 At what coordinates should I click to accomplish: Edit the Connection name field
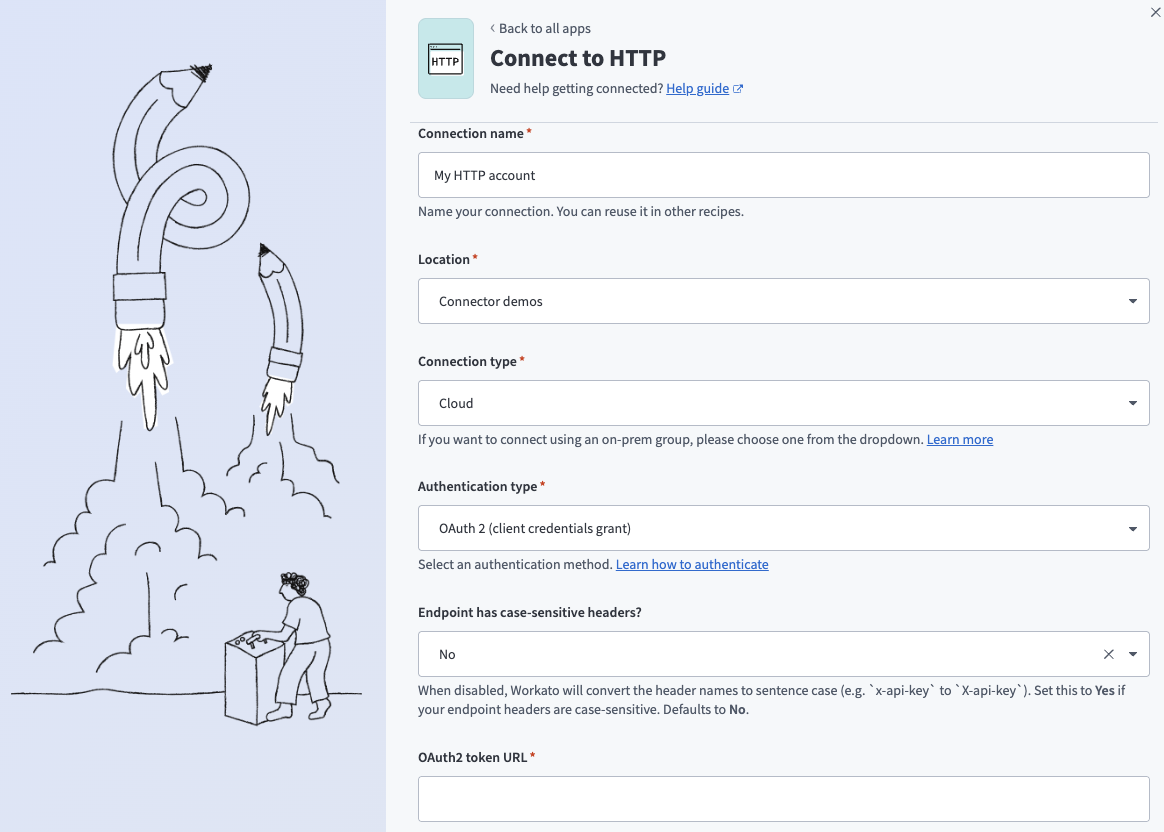pyautogui.click(x=783, y=175)
